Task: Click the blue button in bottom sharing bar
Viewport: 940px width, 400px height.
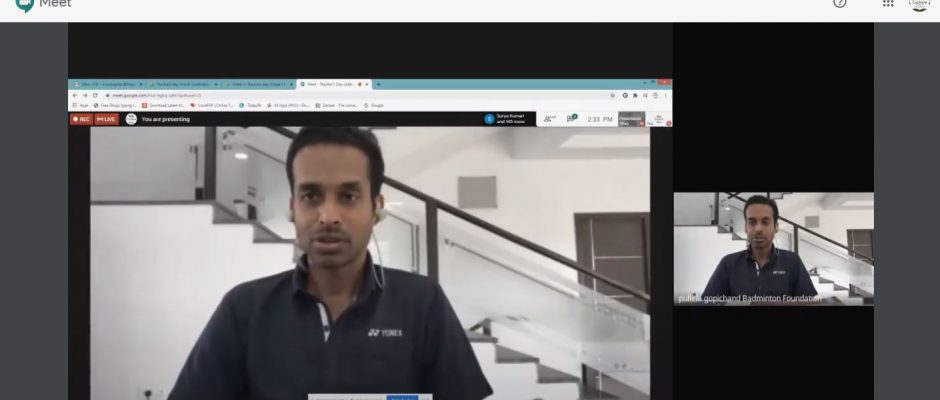Action: [x=402, y=398]
